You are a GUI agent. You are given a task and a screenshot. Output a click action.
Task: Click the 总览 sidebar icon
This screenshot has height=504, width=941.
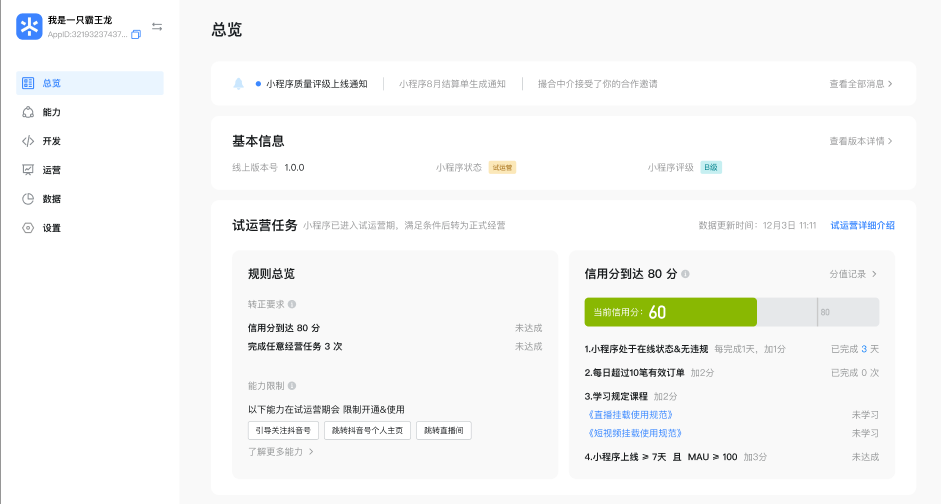tap(28, 83)
